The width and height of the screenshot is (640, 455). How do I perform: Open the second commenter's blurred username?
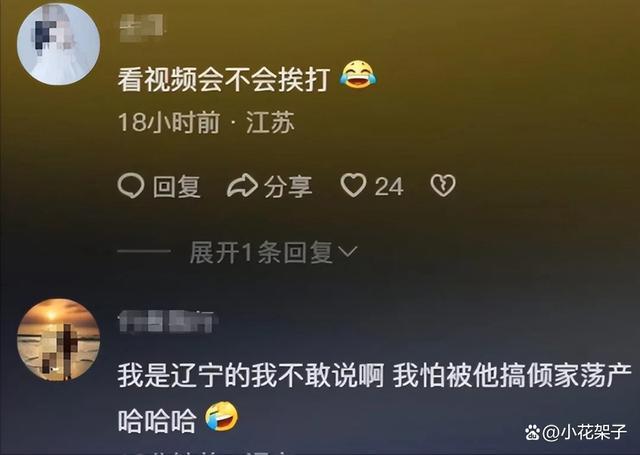pyautogui.click(x=167, y=322)
